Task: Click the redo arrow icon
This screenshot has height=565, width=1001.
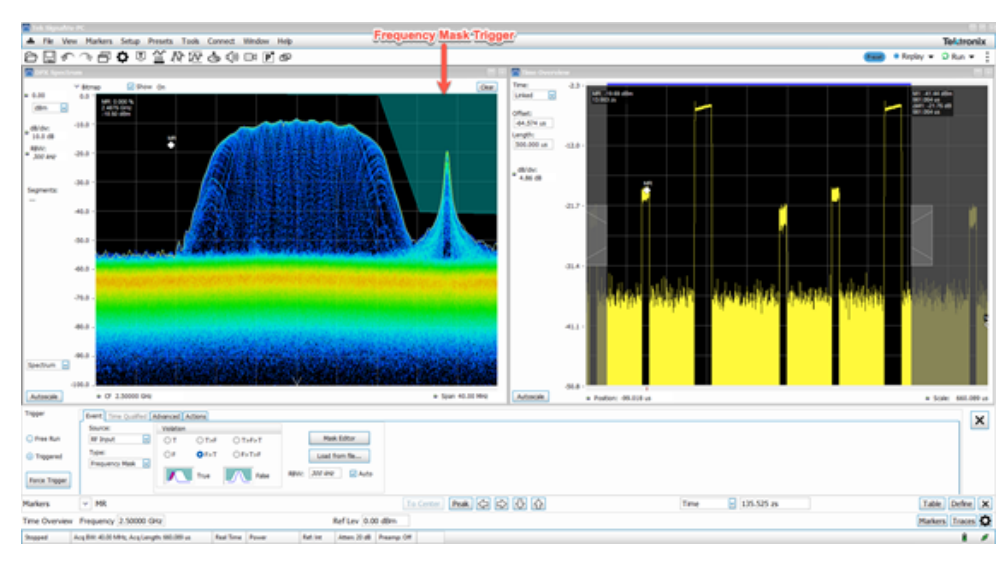Action: pyautogui.click(x=86, y=57)
